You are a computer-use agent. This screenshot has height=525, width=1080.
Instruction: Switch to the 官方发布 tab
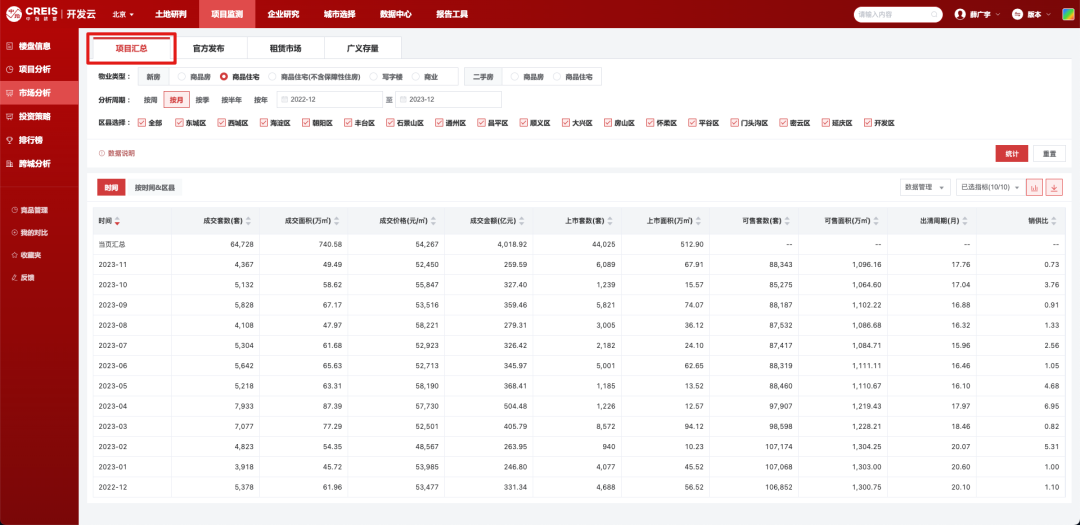tap(209, 49)
